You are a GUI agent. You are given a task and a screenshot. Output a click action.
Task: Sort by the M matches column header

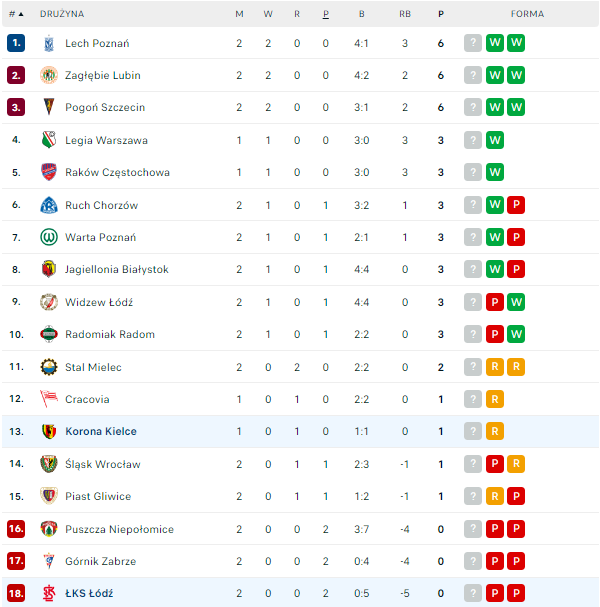(x=239, y=14)
